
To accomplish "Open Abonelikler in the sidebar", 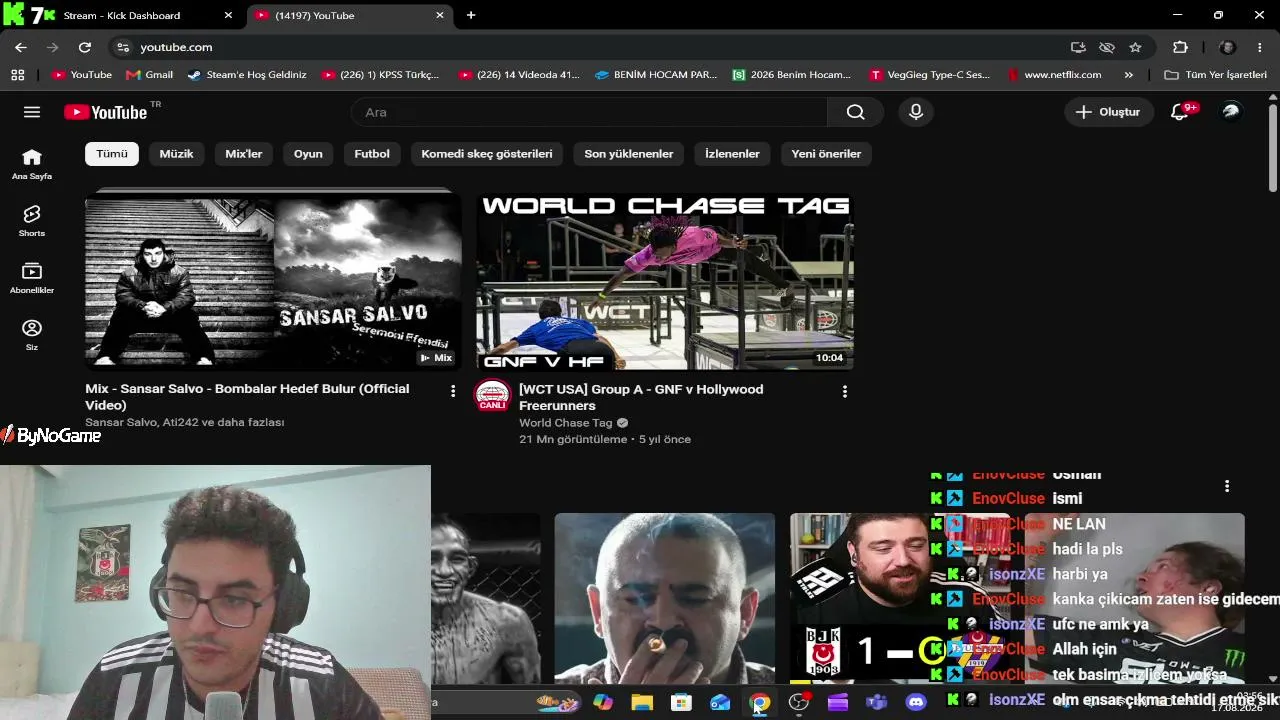I will (x=32, y=278).
